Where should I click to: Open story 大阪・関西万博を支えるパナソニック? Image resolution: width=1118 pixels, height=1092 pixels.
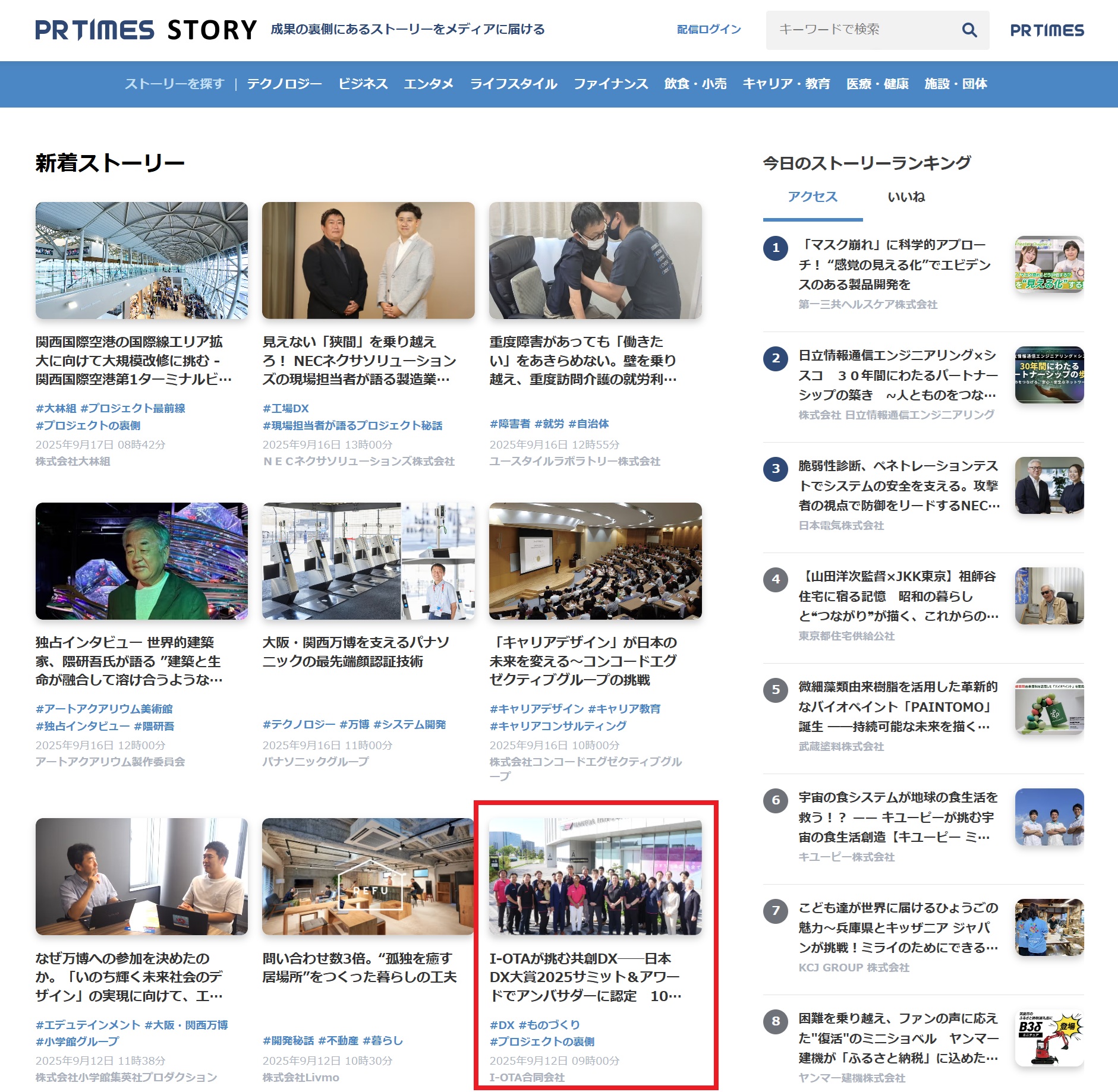355,652
